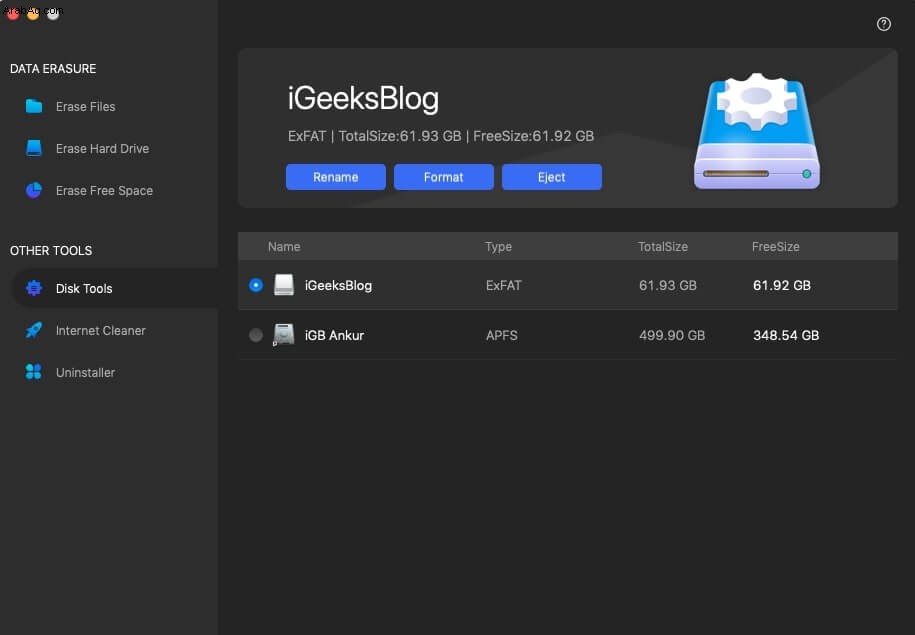Select Erase Hard Drive disk icon
Screen dimensions: 915x635
pos(34,148)
